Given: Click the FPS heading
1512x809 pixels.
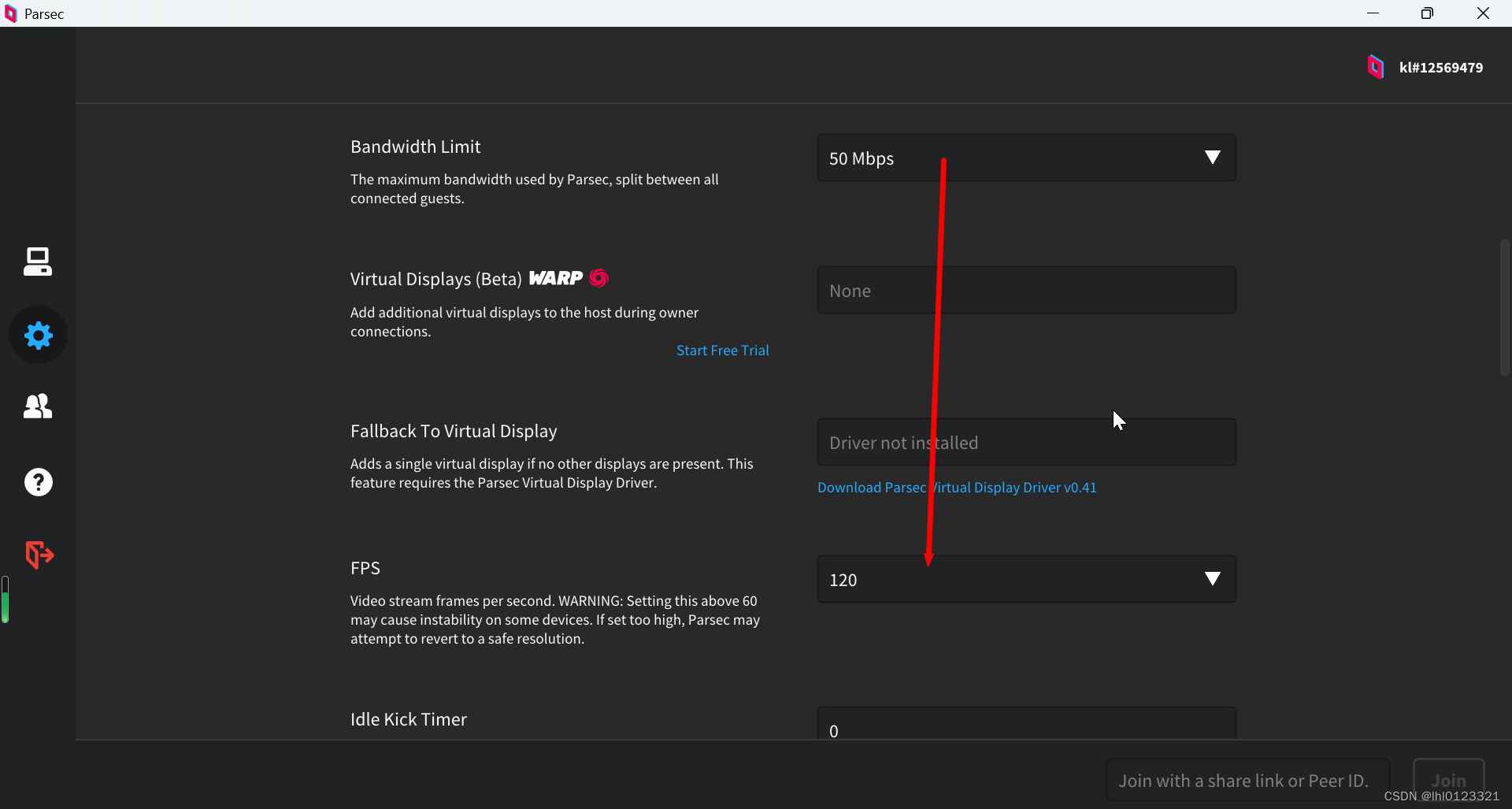Looking at the screenshot, I should [365, 569].
